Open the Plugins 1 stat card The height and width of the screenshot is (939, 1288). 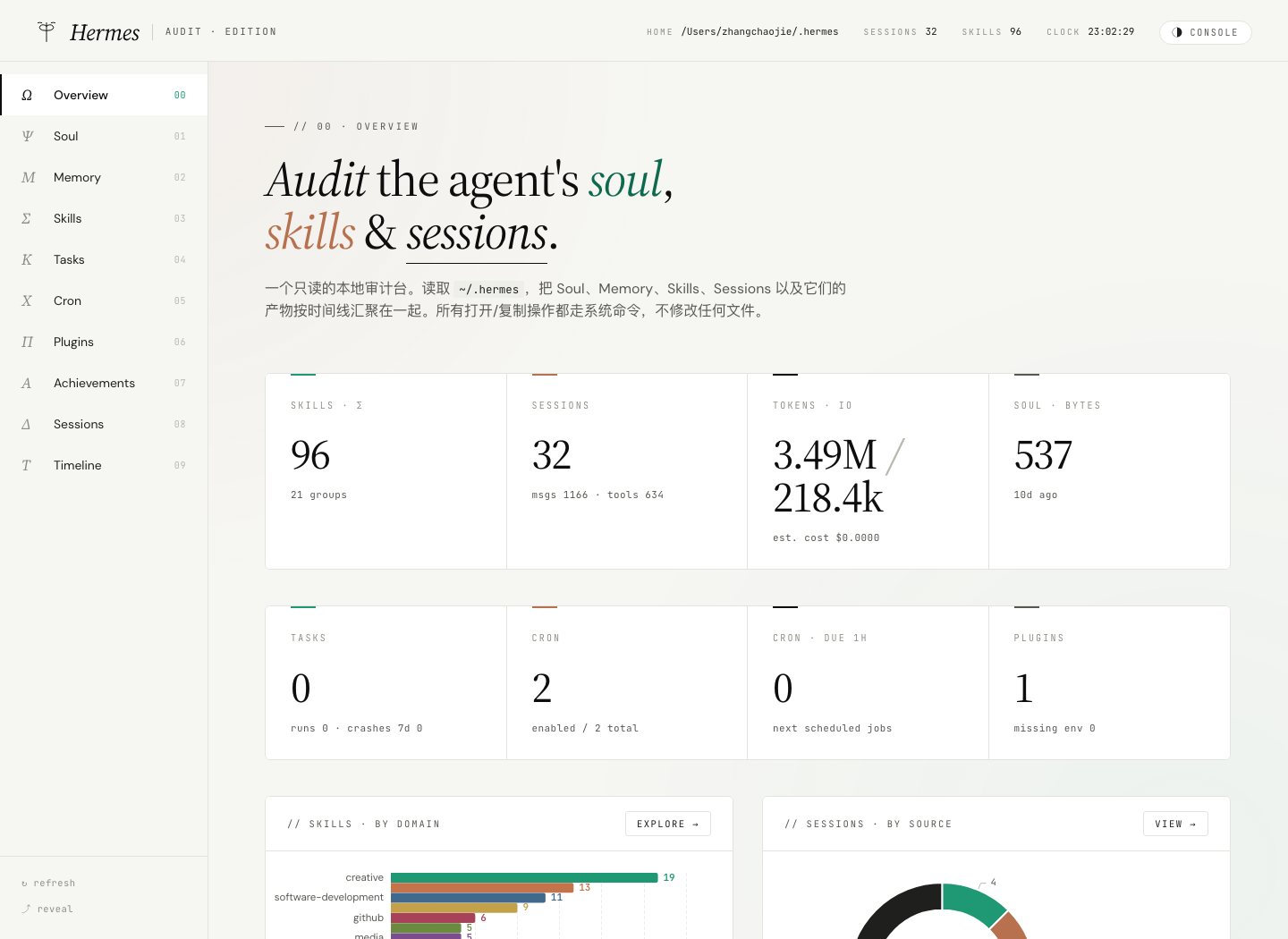point(1109,683)
